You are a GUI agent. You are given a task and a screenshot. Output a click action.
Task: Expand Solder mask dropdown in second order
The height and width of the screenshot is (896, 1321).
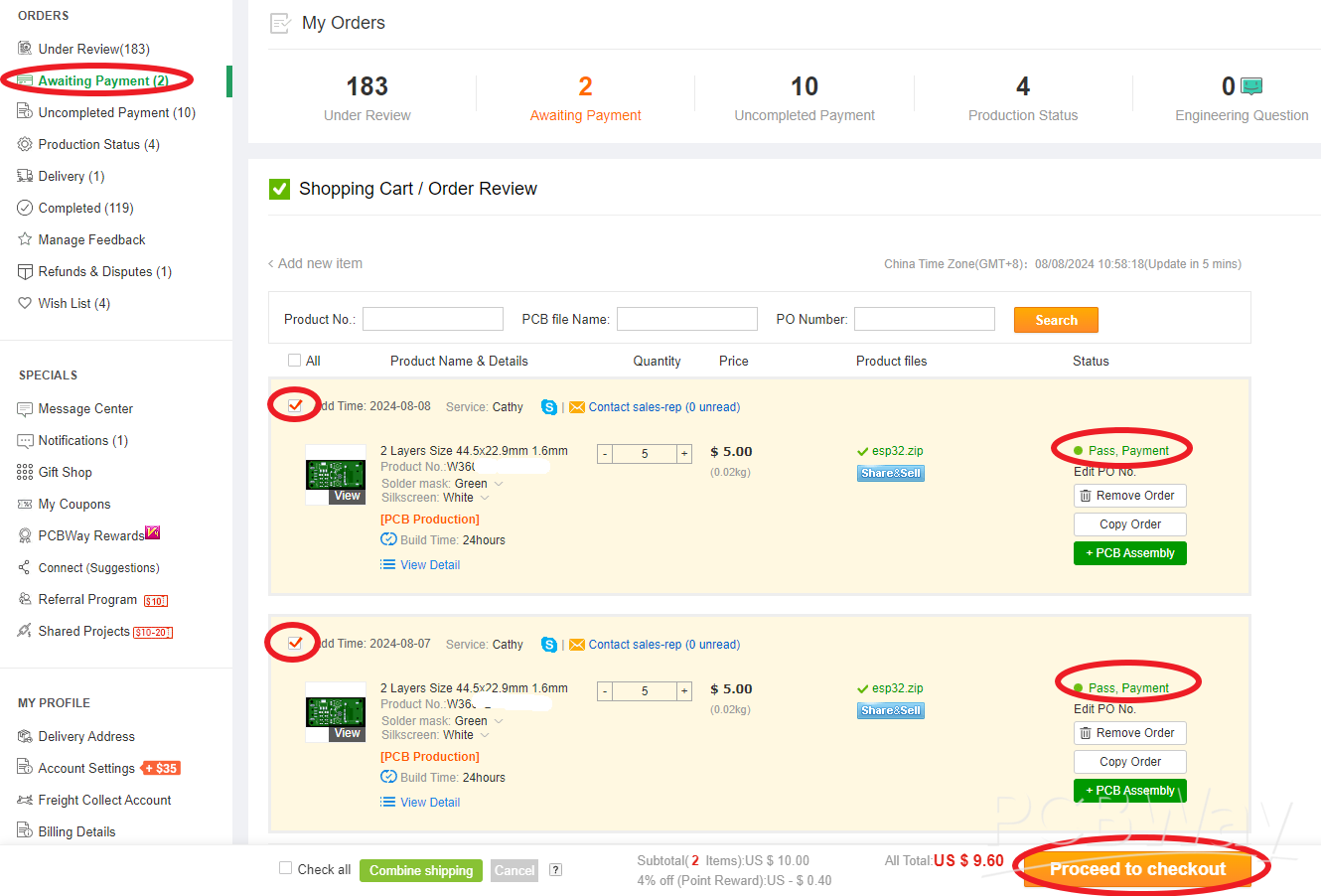499,721
